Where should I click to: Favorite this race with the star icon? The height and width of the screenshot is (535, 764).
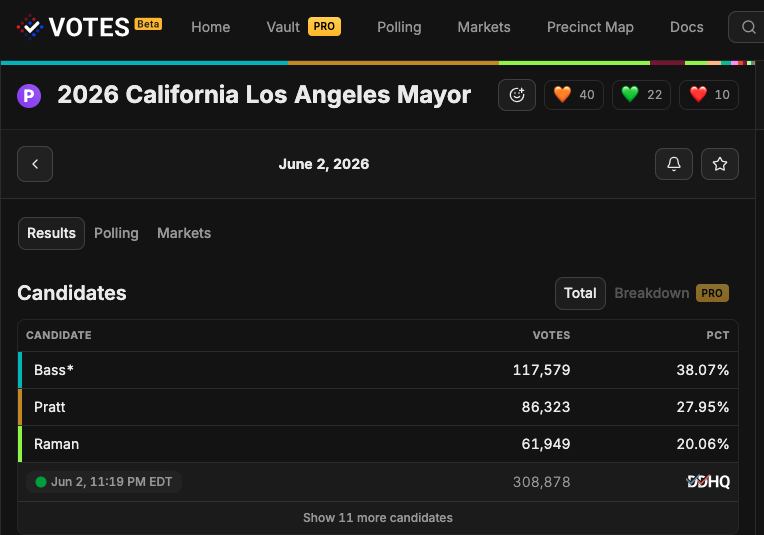click(720, 164)
